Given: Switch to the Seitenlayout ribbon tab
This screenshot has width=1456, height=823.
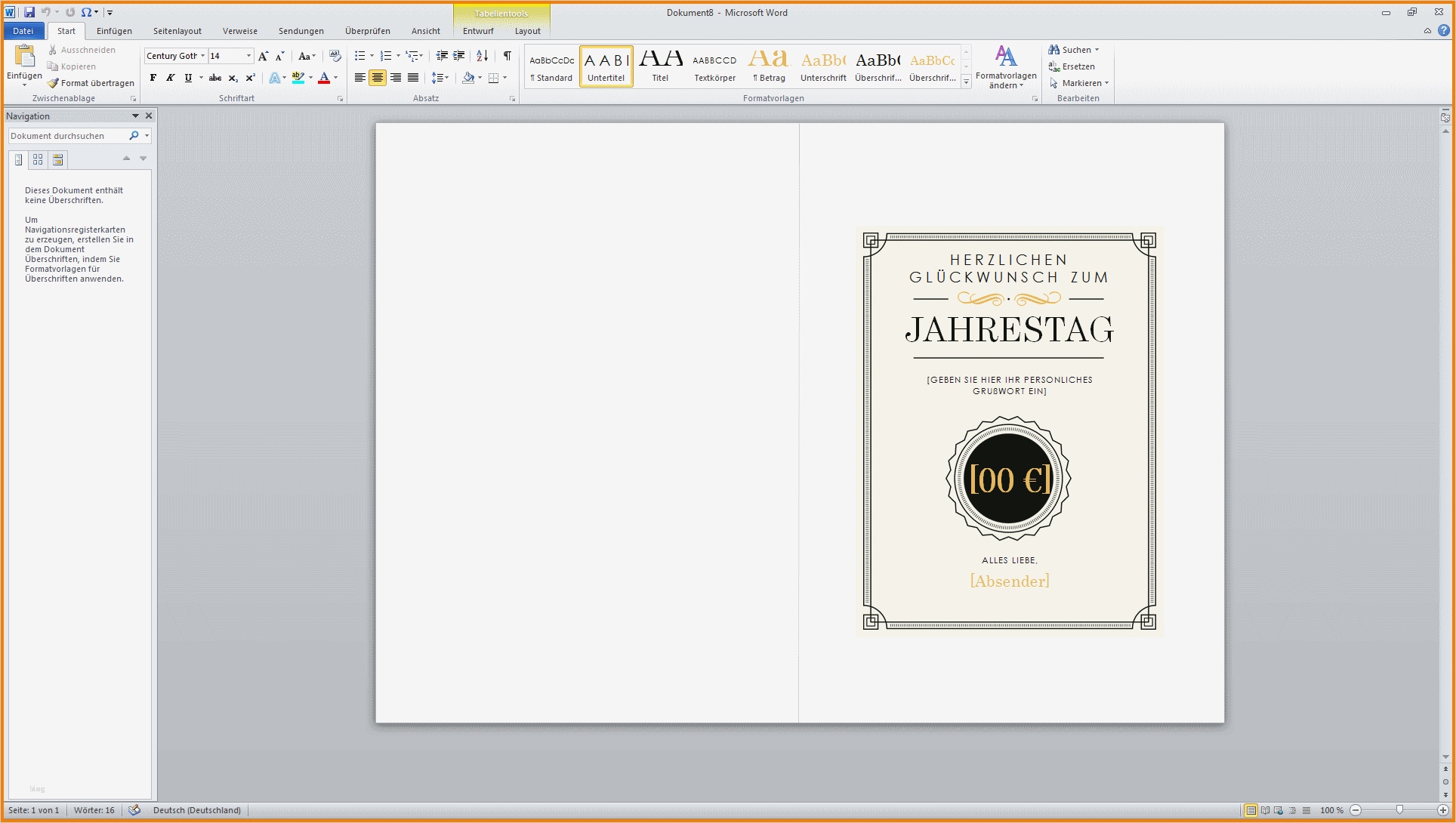Looking at the screenshot, I should pos(177,31).
